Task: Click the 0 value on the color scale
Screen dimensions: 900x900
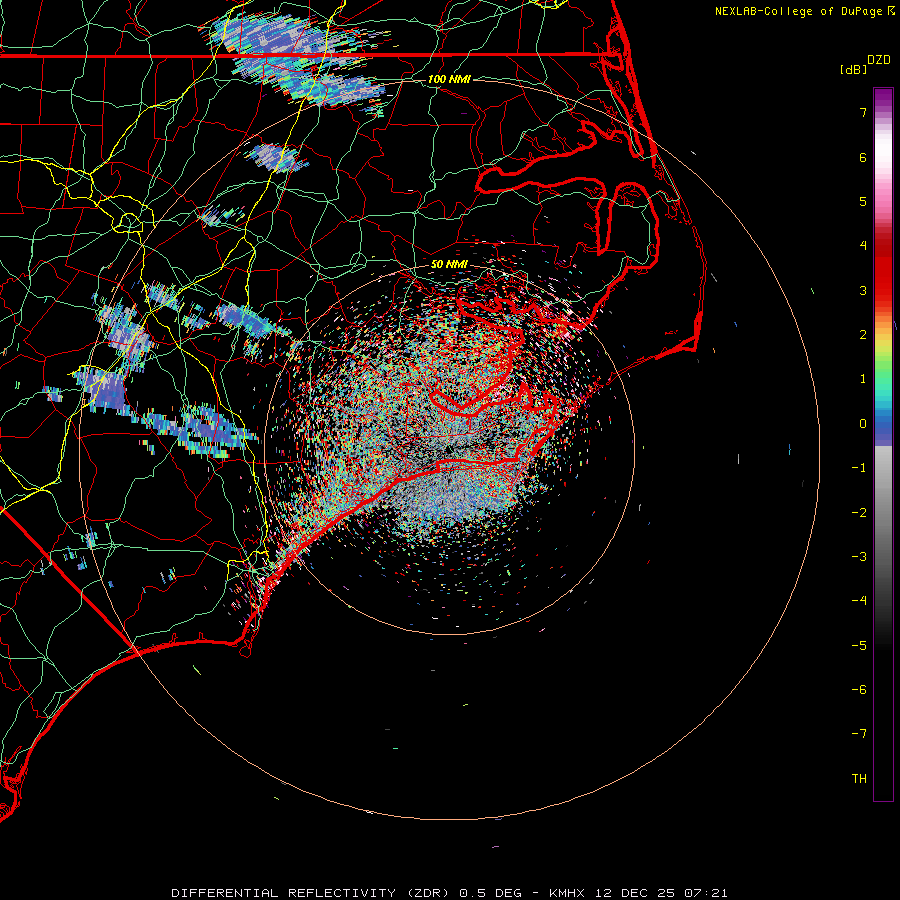Action: point(863,424)
